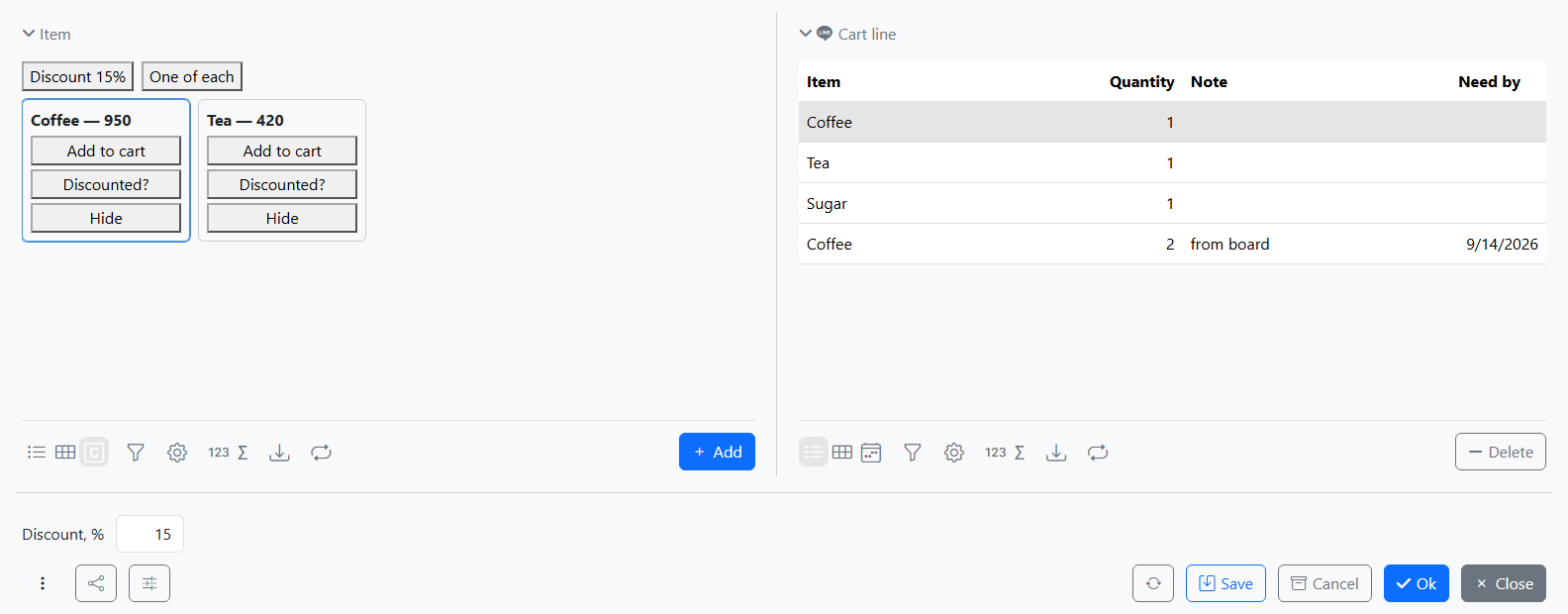Screen dimensions: 1568x614
Task: Switch Cart line to calendar view
Action: click(871, 453)
